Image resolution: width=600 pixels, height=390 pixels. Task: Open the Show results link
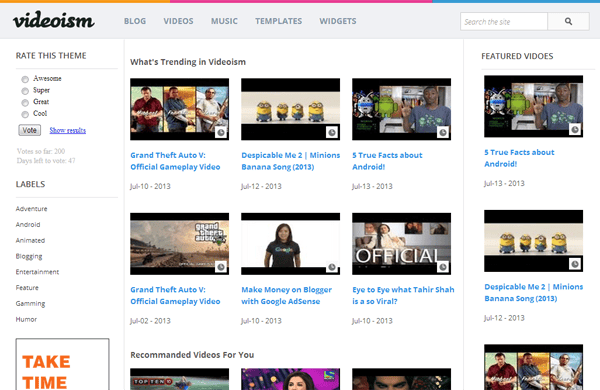click(x=68, y=131)
